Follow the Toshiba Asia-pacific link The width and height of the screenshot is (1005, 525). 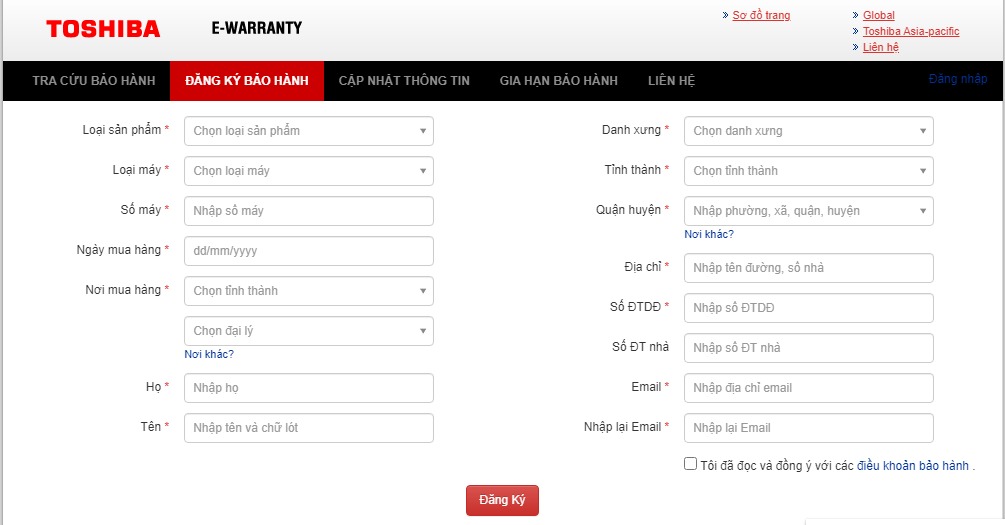click(911, 31)
